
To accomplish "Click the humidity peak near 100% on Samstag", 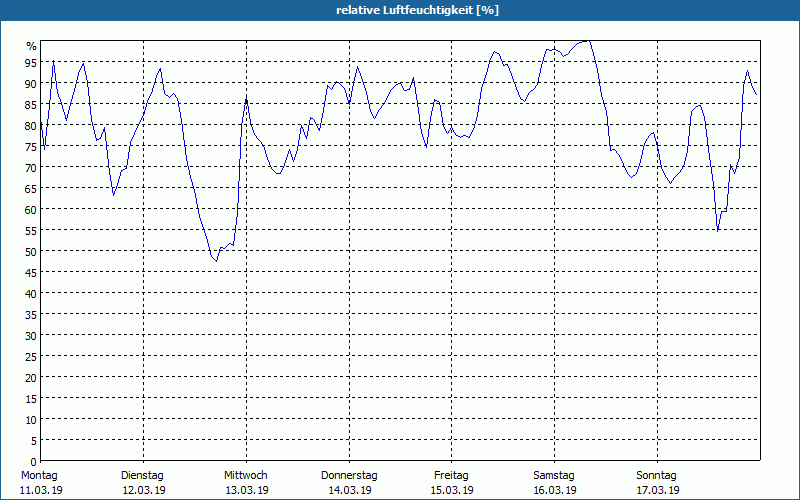I will tap(587, 41).
